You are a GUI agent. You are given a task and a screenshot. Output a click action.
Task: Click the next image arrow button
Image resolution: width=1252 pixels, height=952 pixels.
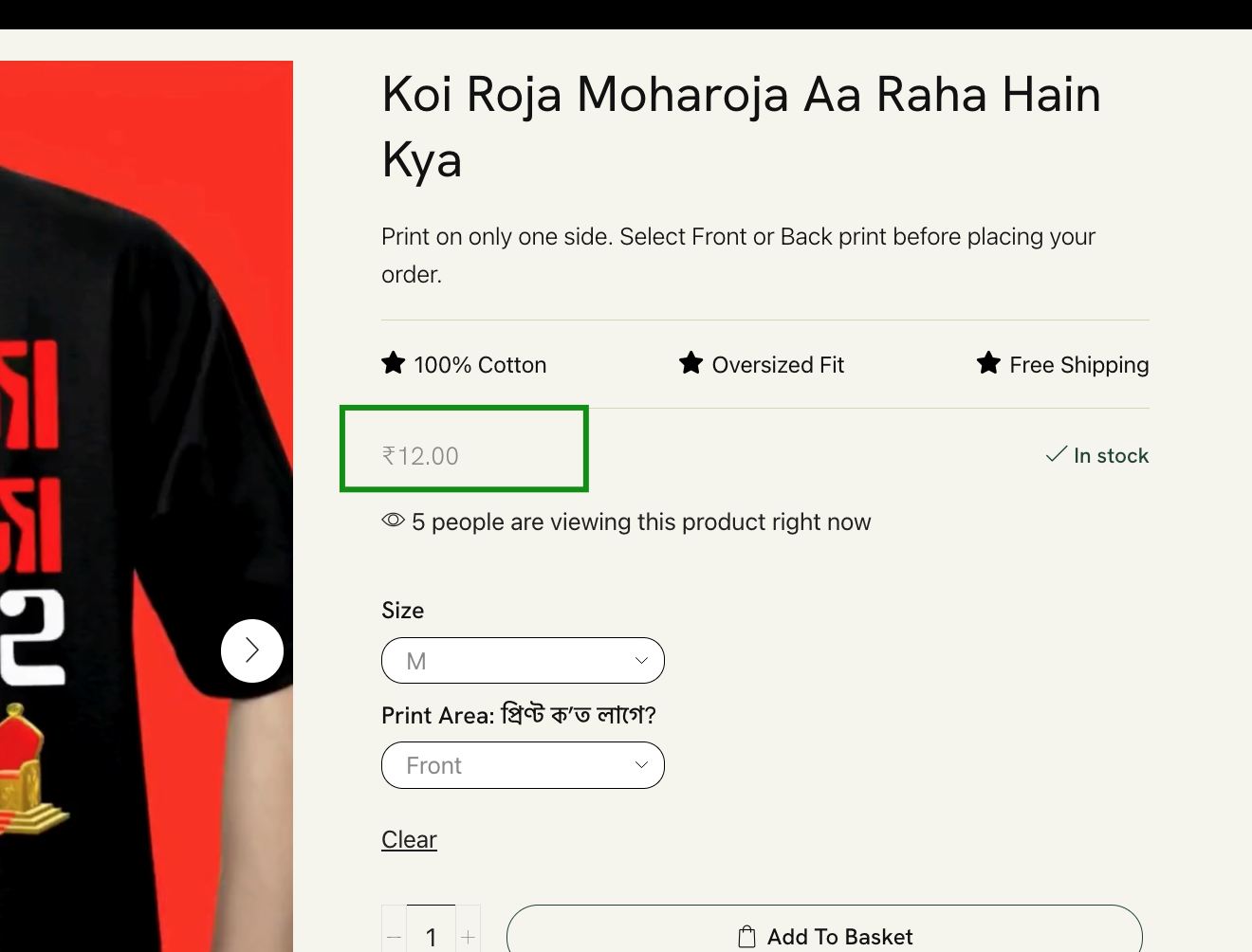point(252,650)
